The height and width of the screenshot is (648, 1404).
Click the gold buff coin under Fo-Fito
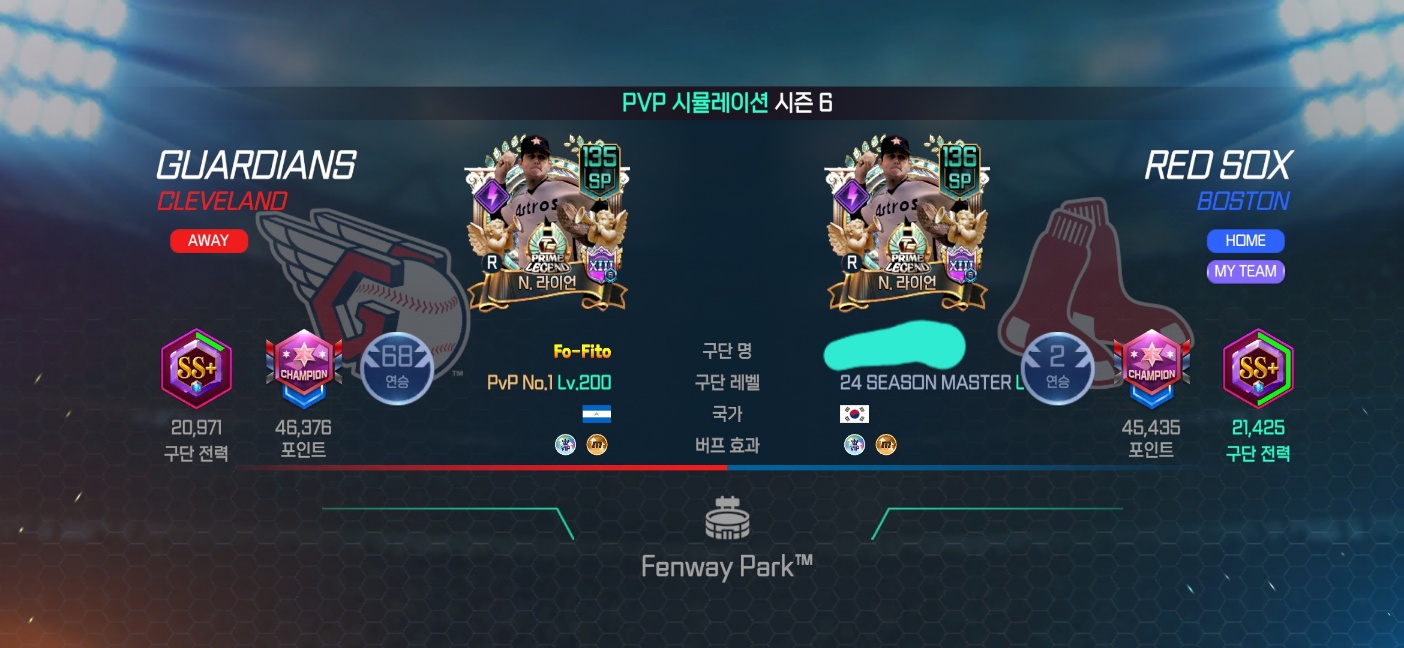click(597, 445)
